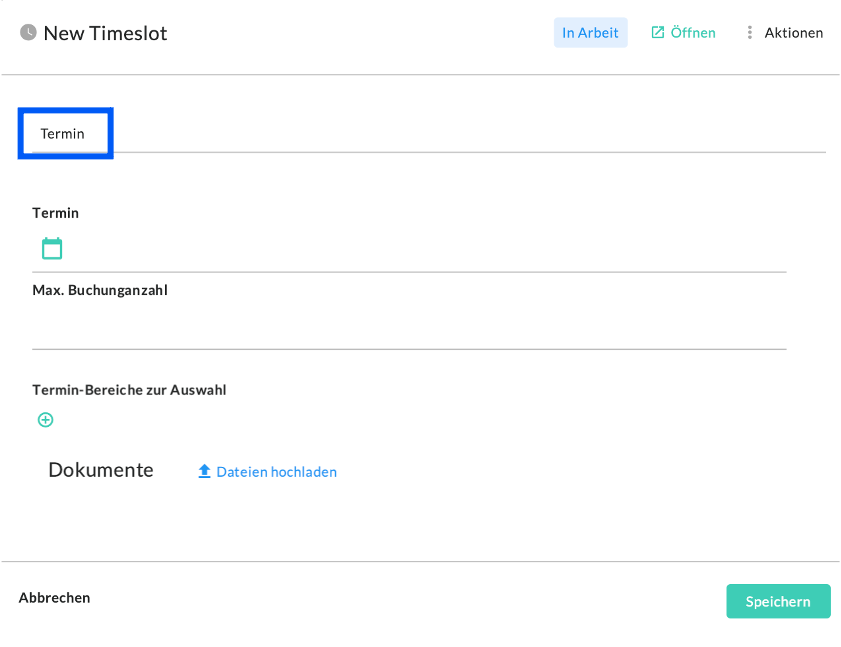The width and height of the screenshot is (841, 647).
Task: Click the upload arrow icon
Action: click(204, 472)
